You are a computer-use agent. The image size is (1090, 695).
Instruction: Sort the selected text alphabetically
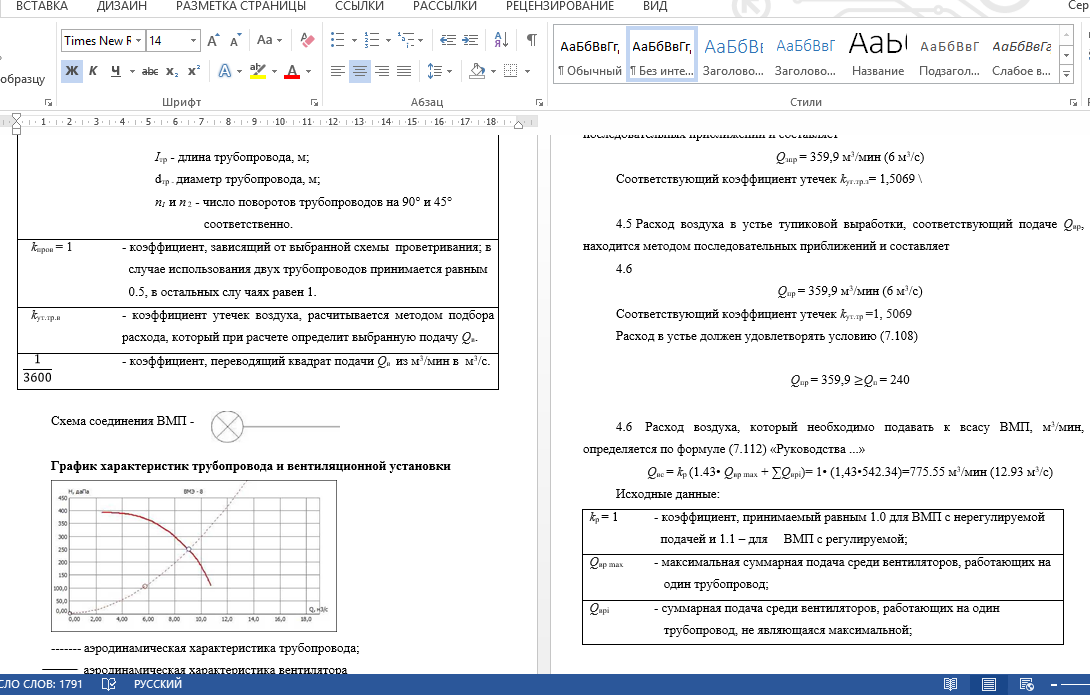[501, 40]
